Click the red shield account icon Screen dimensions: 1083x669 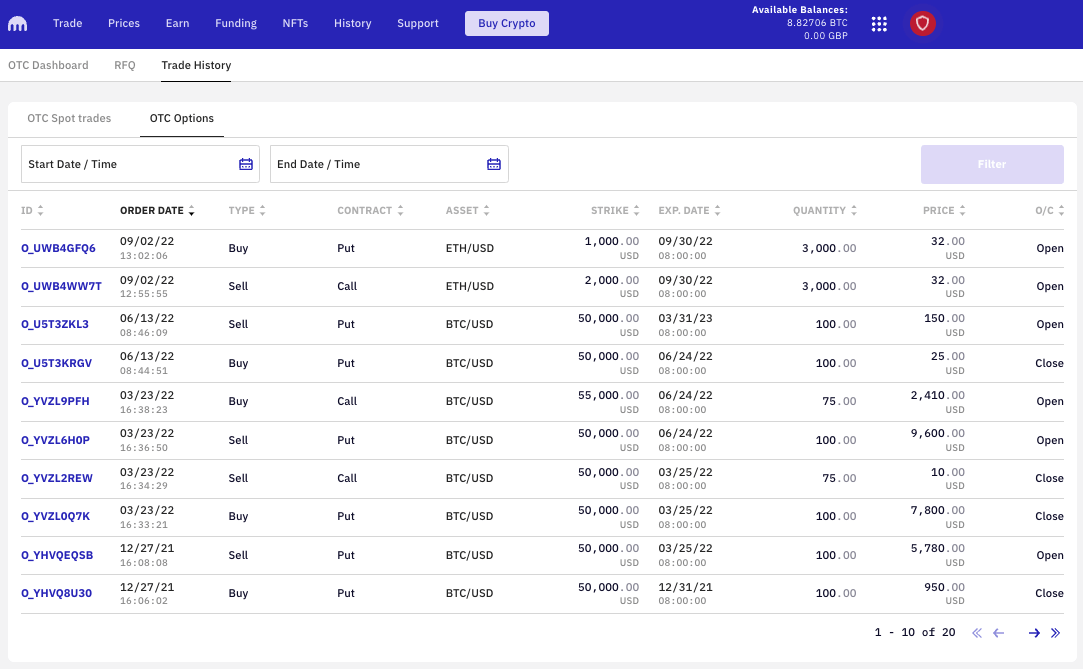click(922, 24)
